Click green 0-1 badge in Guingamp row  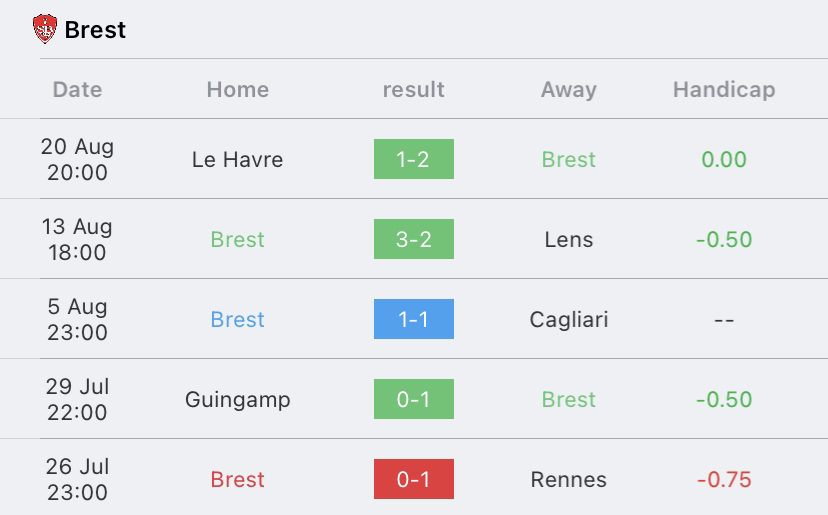pyautogui.click(x=414, y=399)
